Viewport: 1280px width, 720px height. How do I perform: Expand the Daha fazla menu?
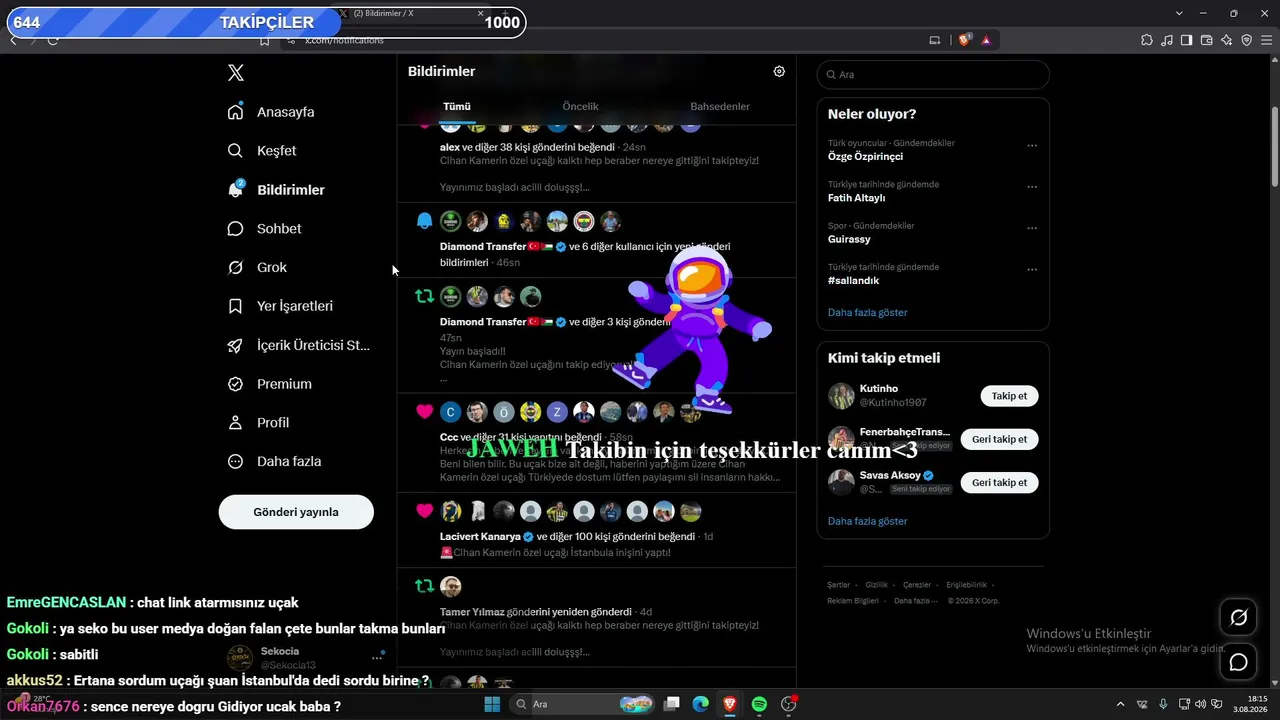pyautogui.click(x=274, y=462)
